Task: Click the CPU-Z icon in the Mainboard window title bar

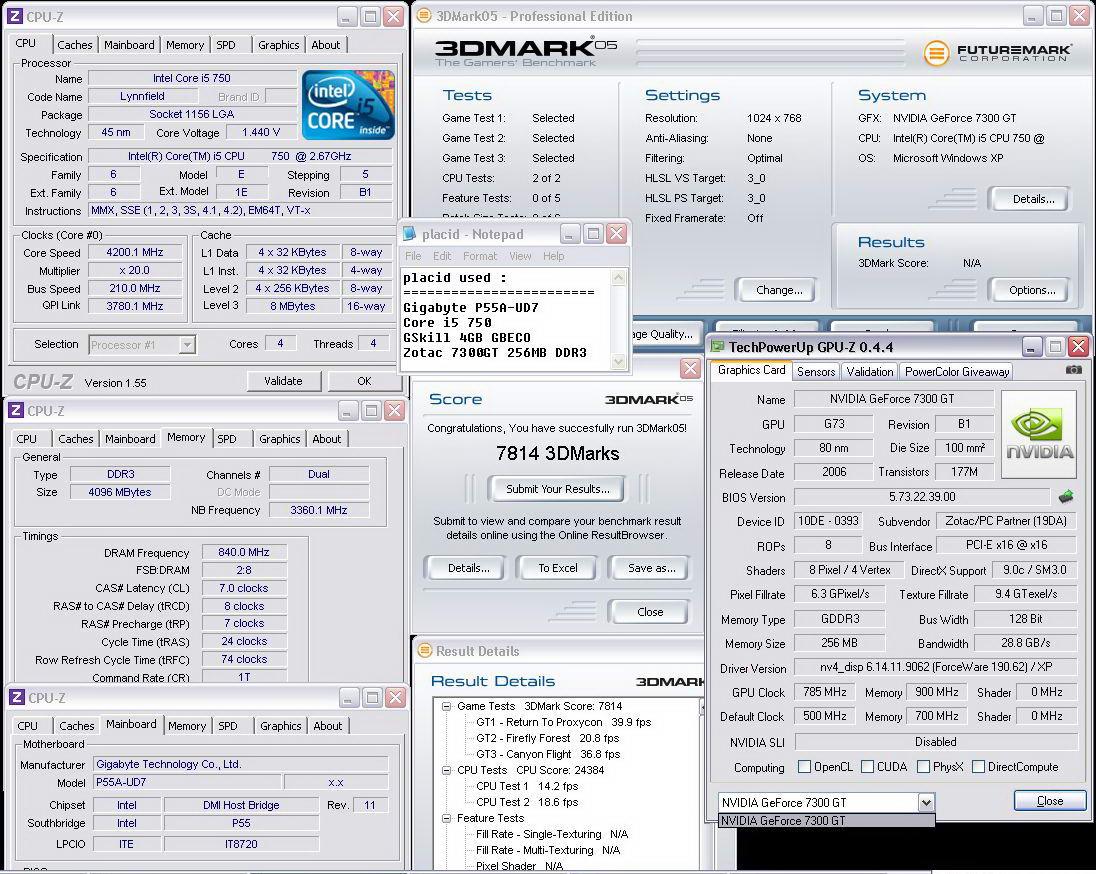Action: (x=17, y=697)
